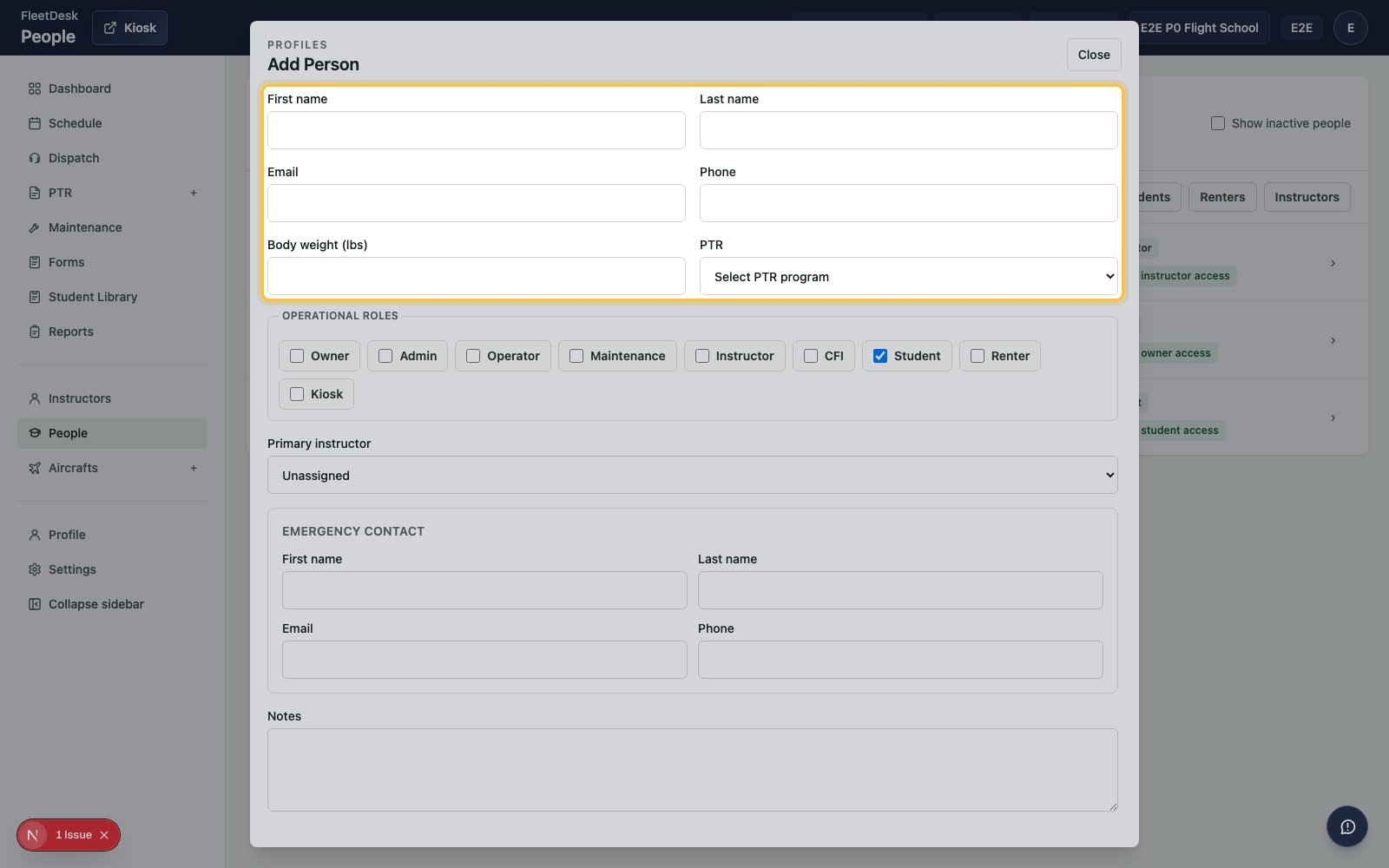The height and width of the screenshot is (868, 1389).
Task: Click the Body weight (lbs) field
Action: (477, 276)
